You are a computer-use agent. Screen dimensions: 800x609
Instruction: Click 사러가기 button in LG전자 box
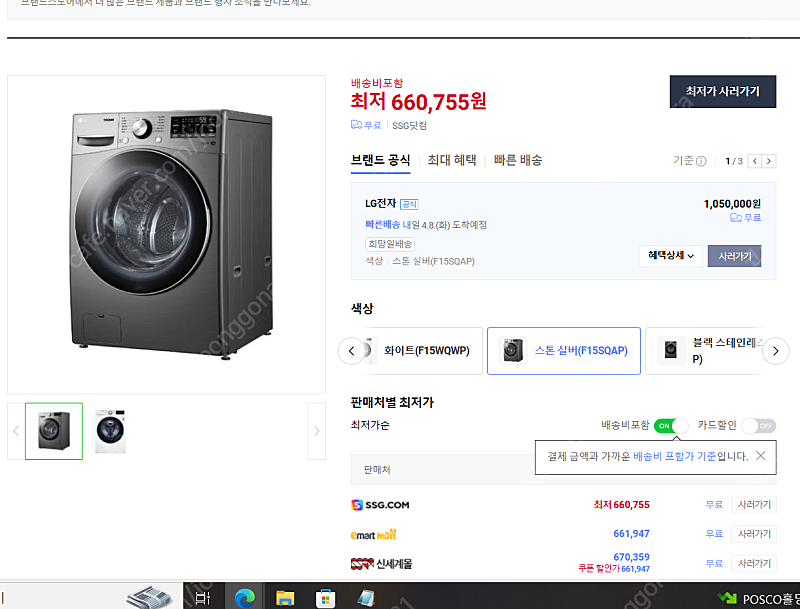click(x=734, y=256)
